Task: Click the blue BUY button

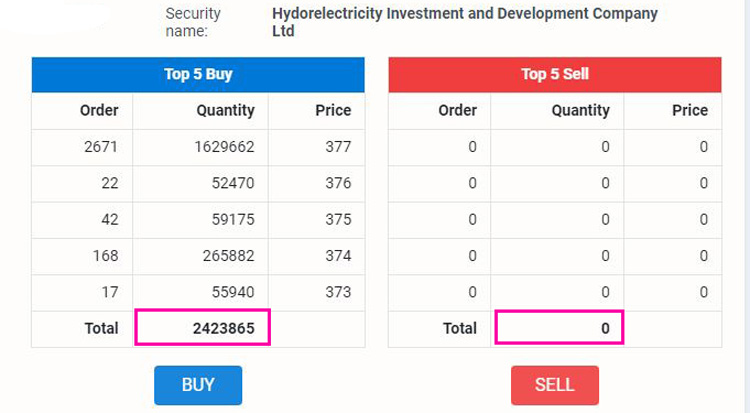Action: 198,385
